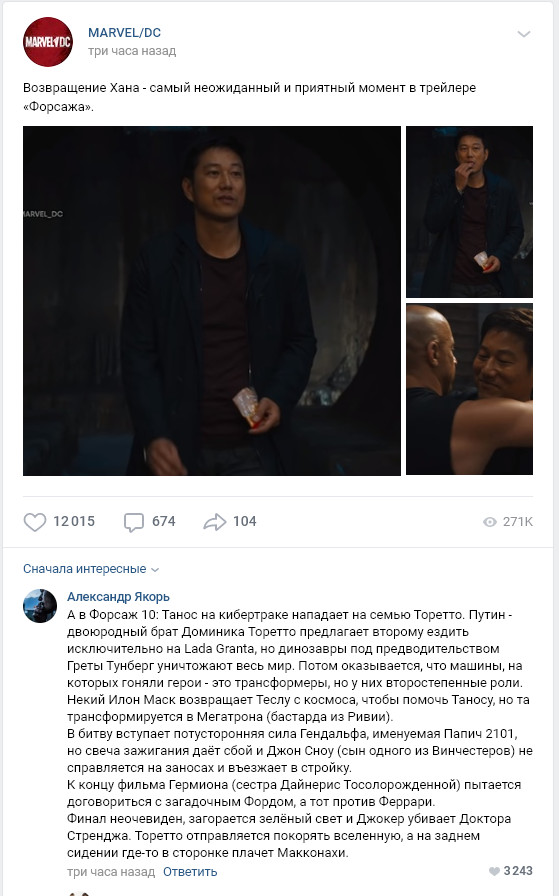Image resolution: width=559 pixels, height=896 pixels.
Task: Open the MARVEL/DC group name link
Action: tap(125, 33)
